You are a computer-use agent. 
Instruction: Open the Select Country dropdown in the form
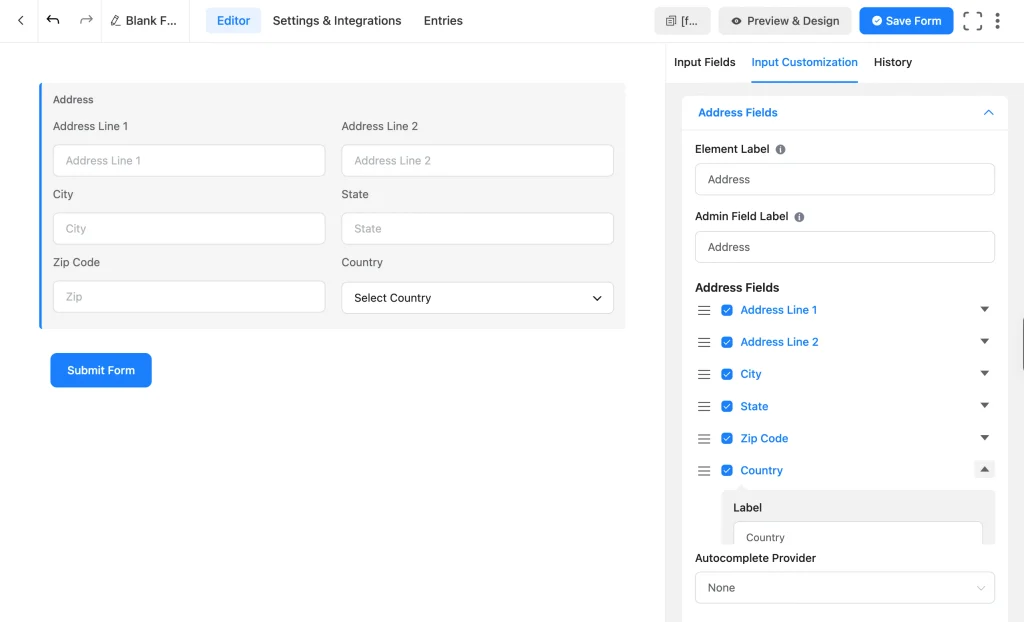477,298
